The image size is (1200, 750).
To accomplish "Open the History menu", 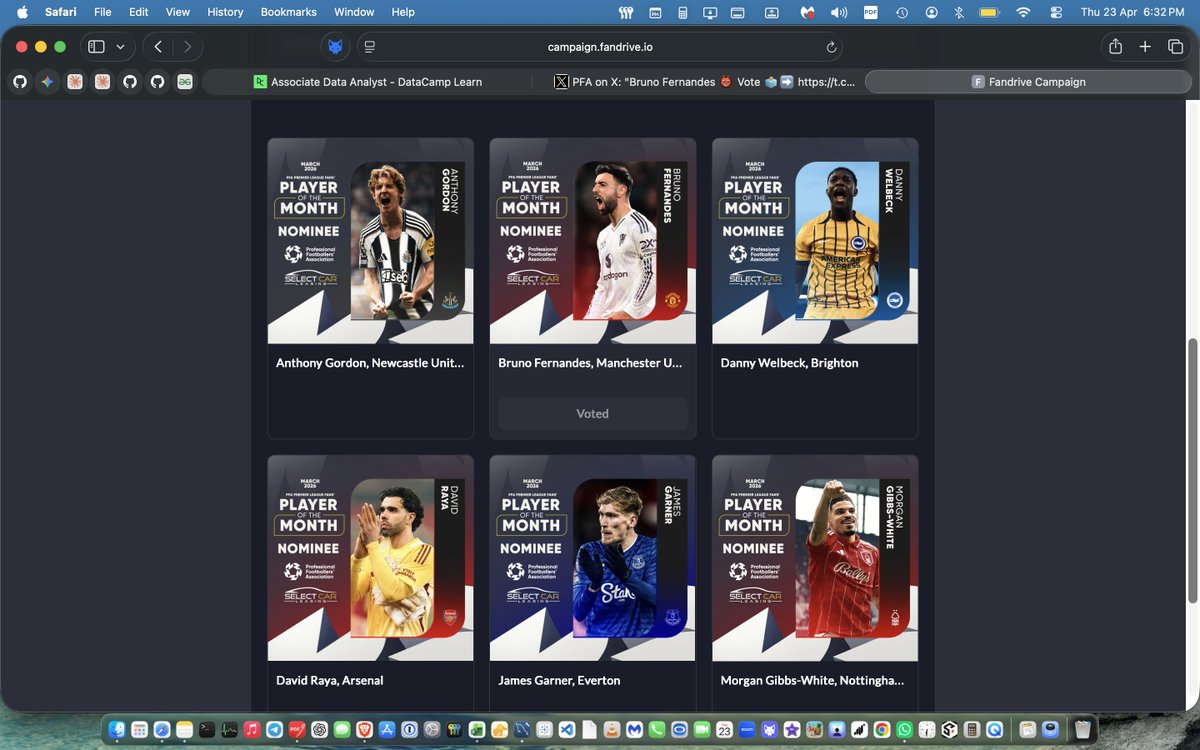I will pos(225,12).
